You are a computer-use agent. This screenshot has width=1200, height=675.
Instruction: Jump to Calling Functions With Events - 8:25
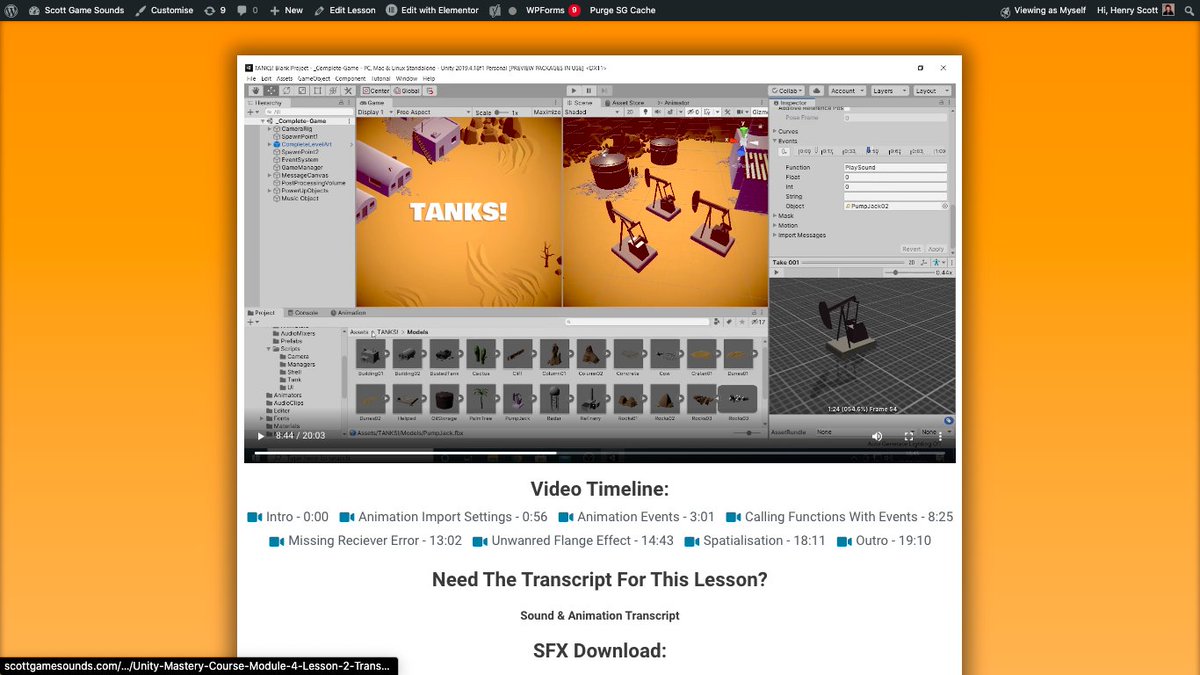pos(840,517)
